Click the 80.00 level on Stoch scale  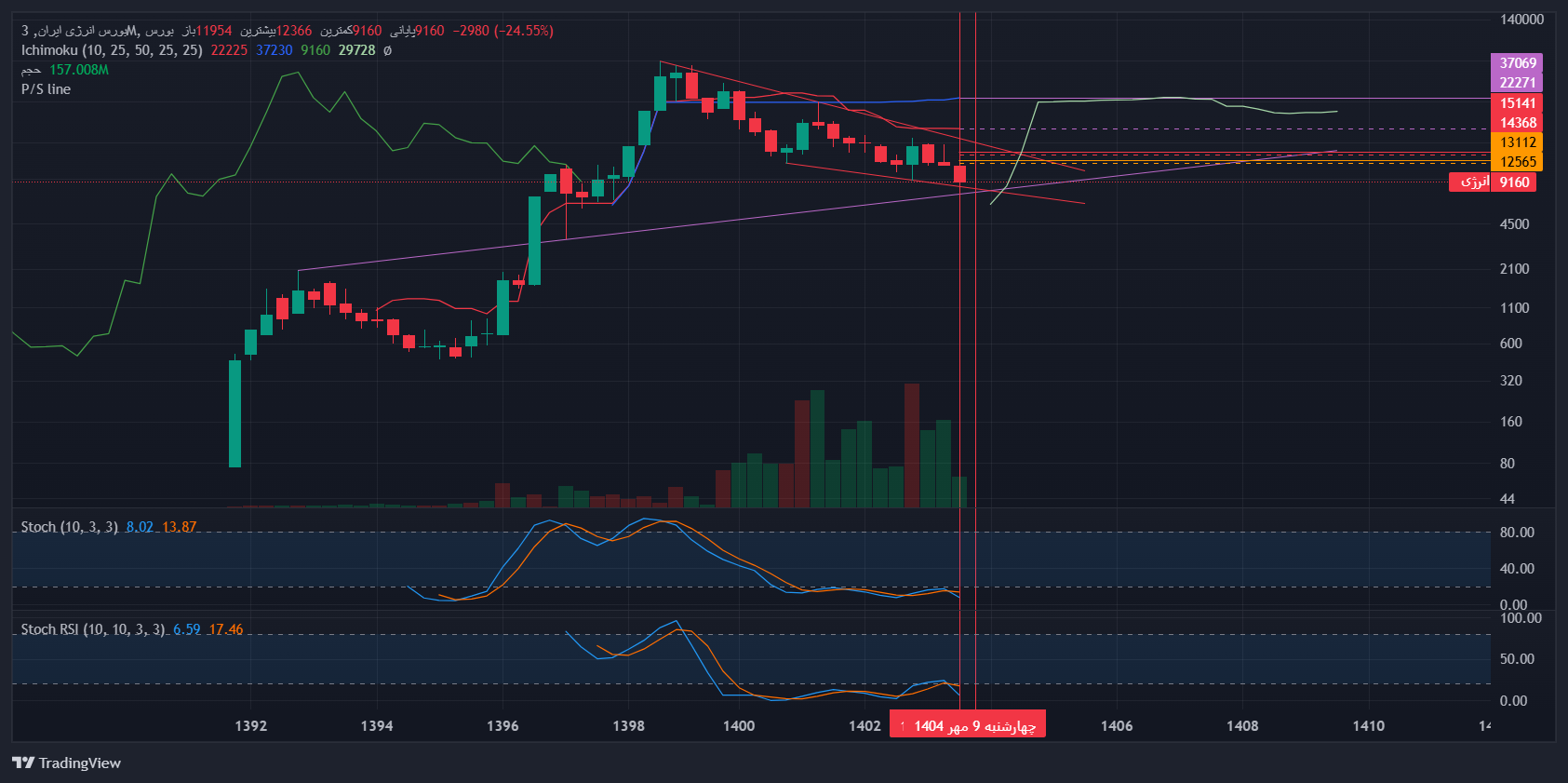click(x=1516, y=533)
